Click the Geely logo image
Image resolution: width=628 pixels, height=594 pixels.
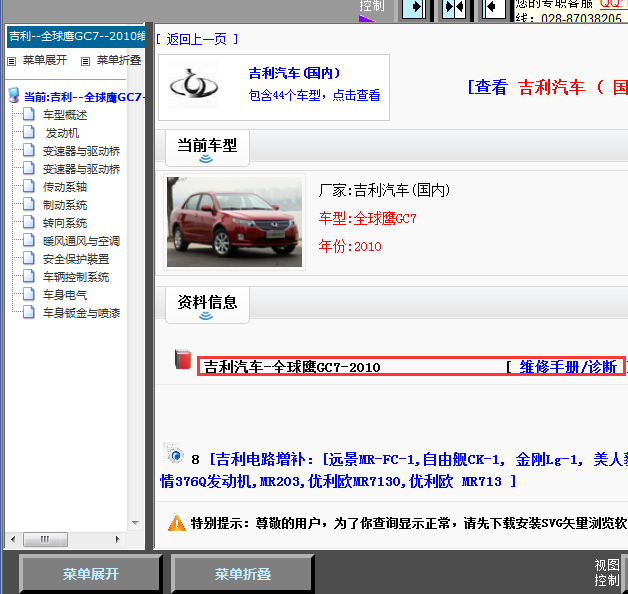click(x=194, y=85)
